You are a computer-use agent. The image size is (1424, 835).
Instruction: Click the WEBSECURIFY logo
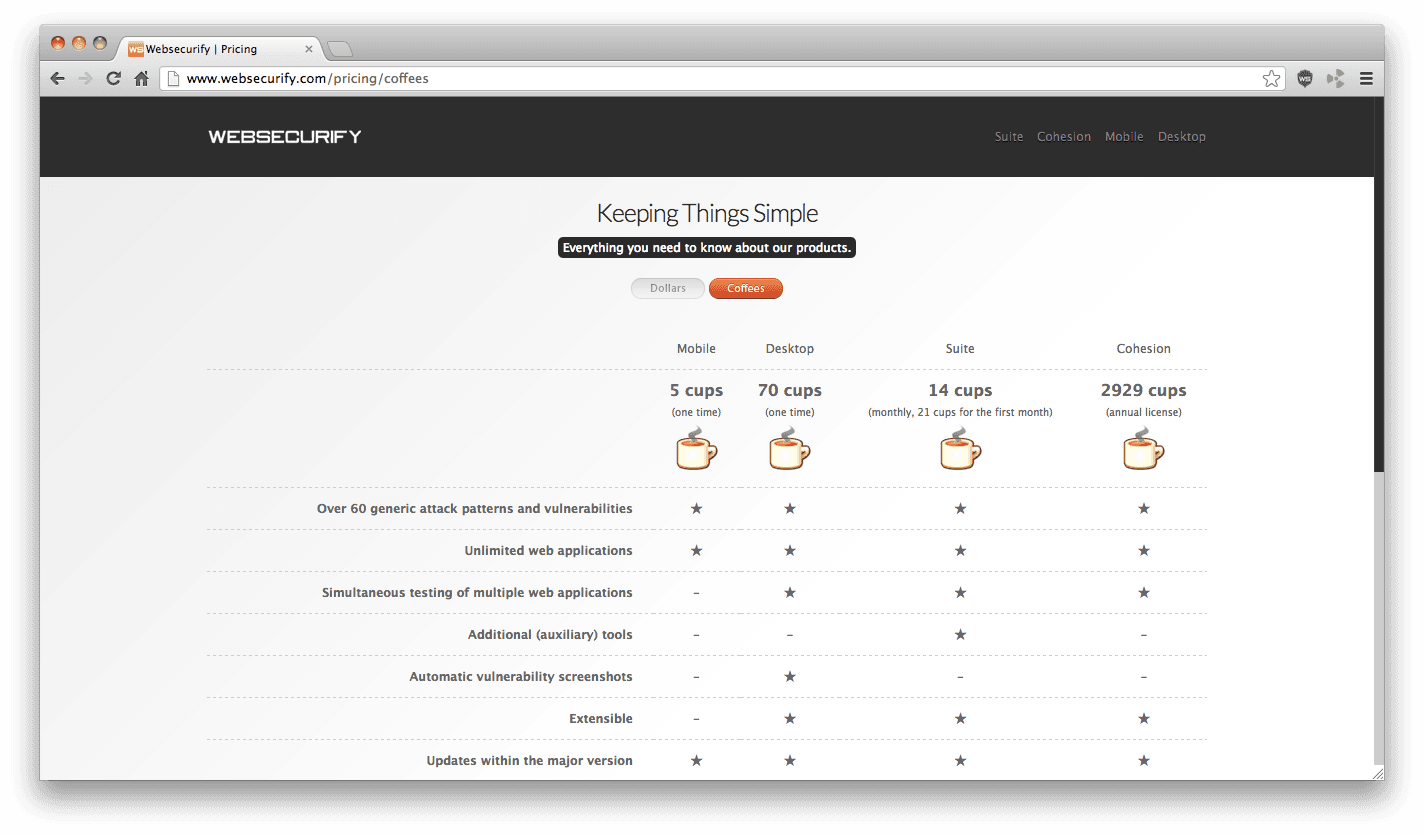[285, 137]
